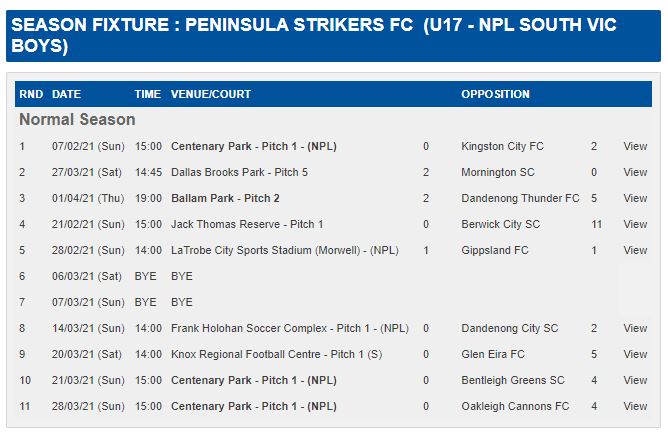Open View link for Berwick City SC match
668x437 pixels.
pos(635,224)
